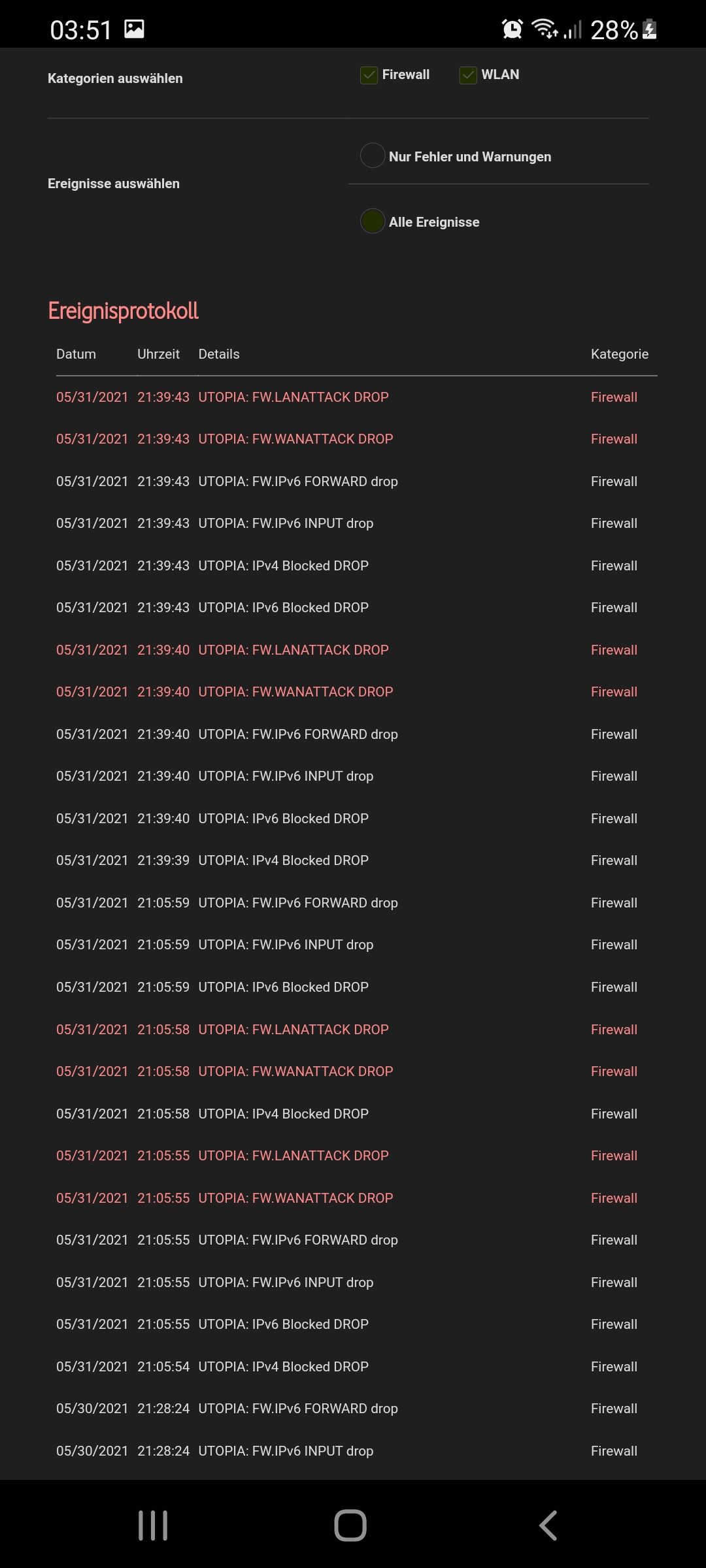Tap the image notification icon
The height and width of the screenshot is (1568, 706).
click(135, 29)
